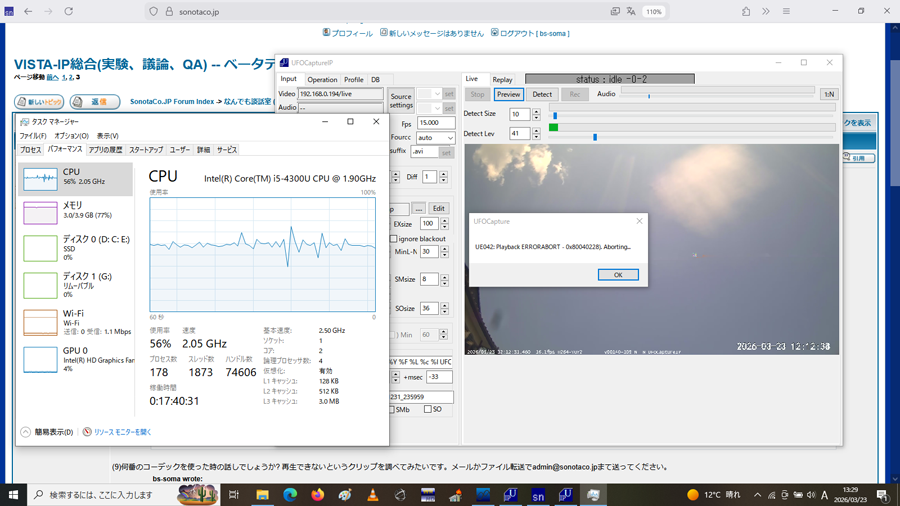Switch to UFOCapture Profile tab
The image size is (900, 506).
click(x=354, y=80)
